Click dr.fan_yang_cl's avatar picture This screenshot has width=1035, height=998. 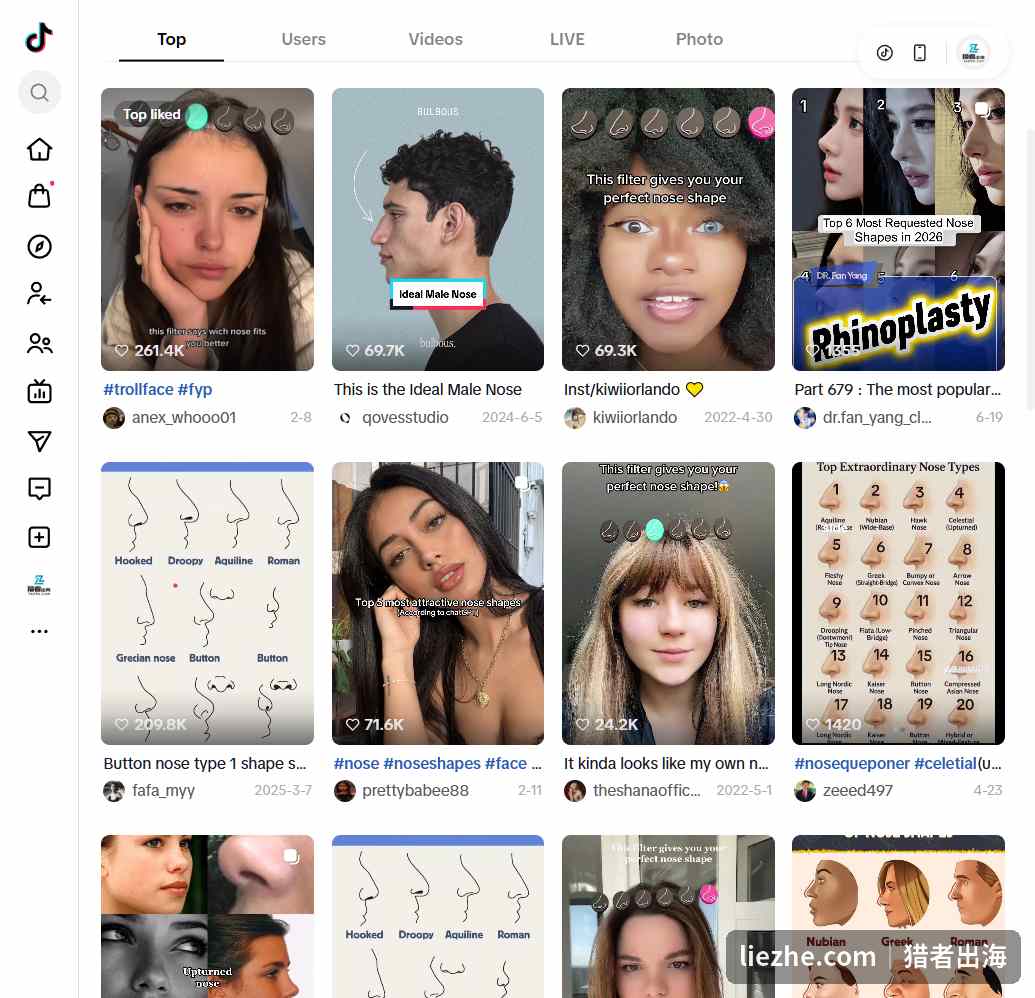click(805, 418)
